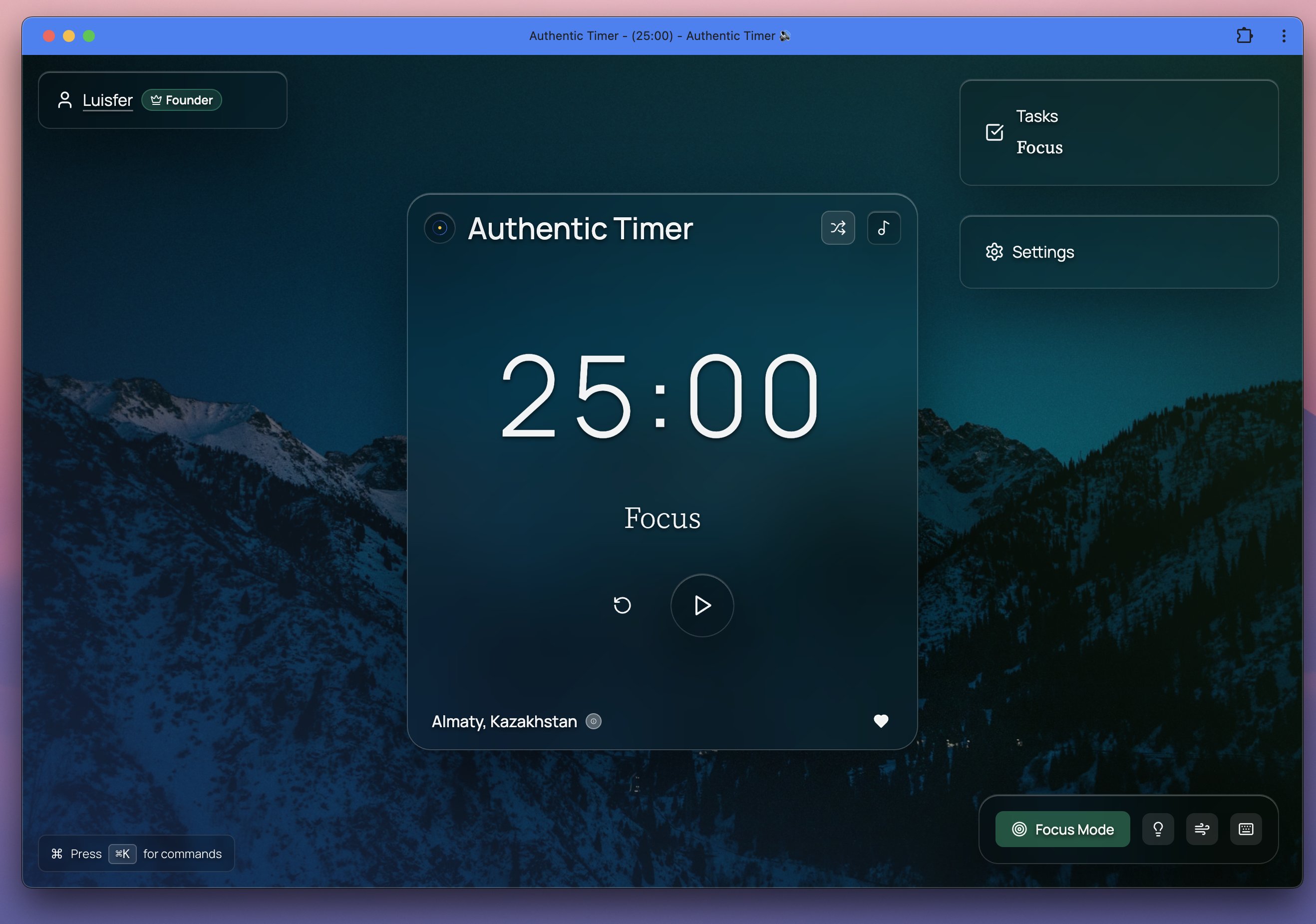Screen dimensions: 1316x924
Task: Click the extensions puzzle icon
Action: click(x=1244, y=35)
